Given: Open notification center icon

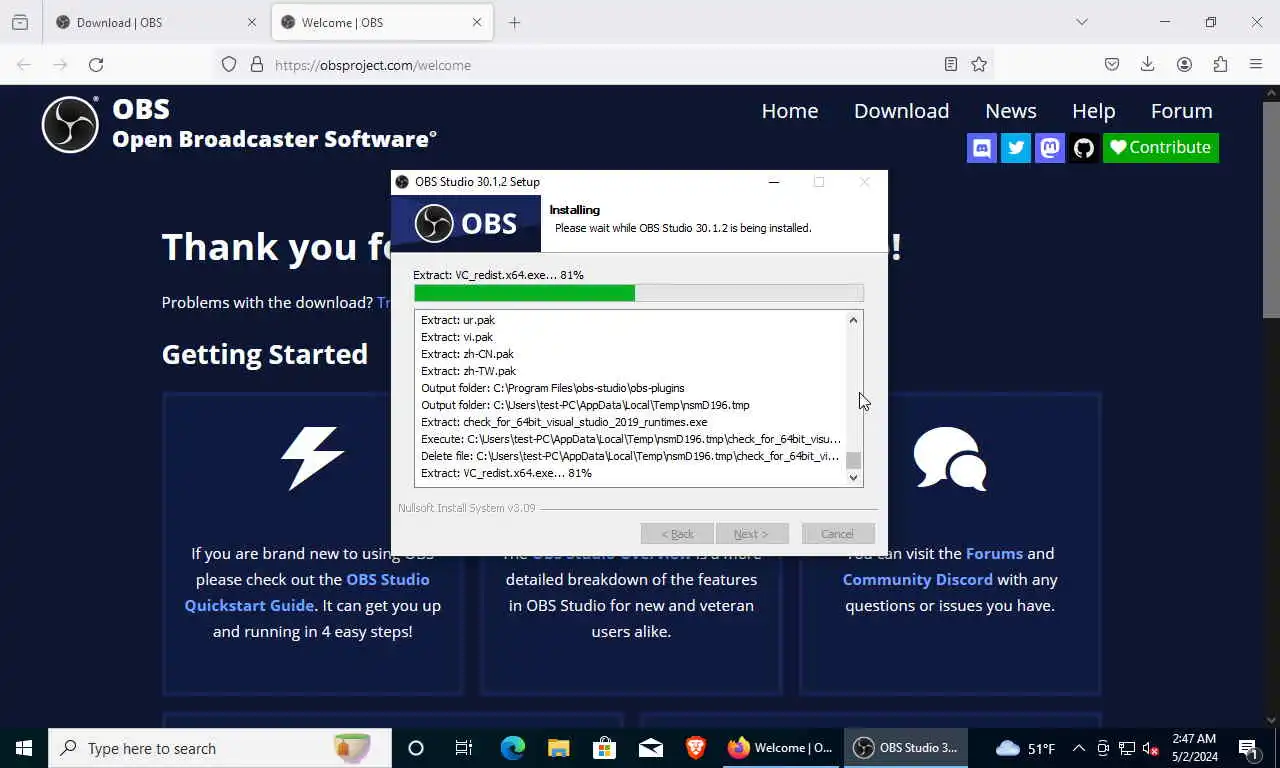Looking at the screenshot, I should [1248, 748].
